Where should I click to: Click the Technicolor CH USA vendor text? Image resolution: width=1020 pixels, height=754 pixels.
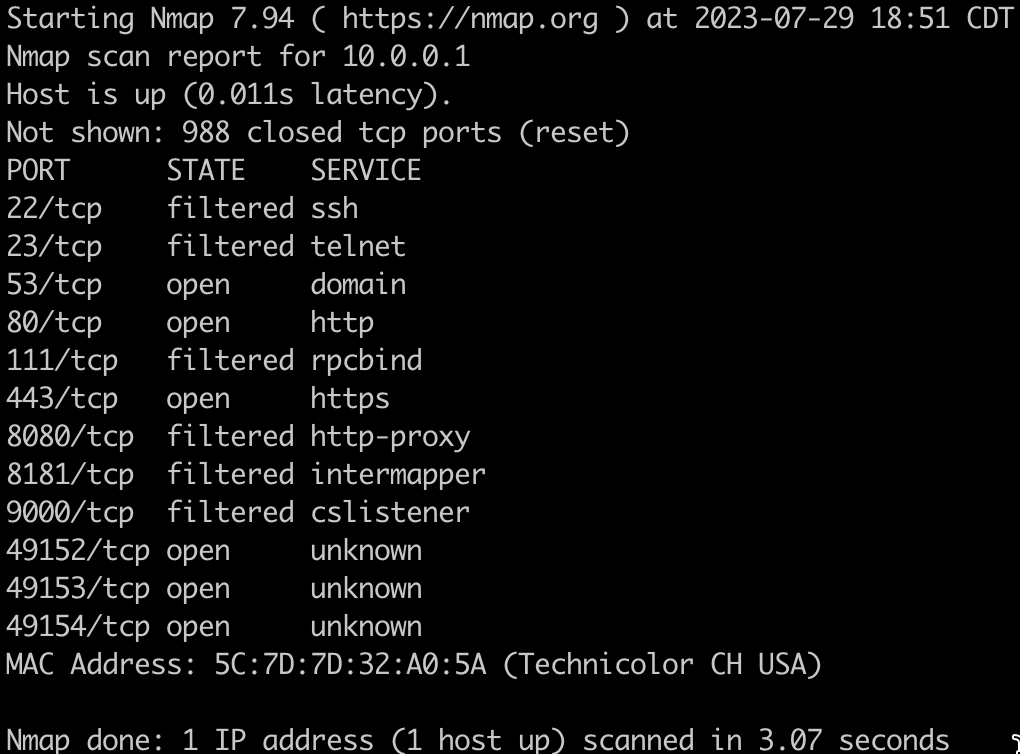pos(662,664)
